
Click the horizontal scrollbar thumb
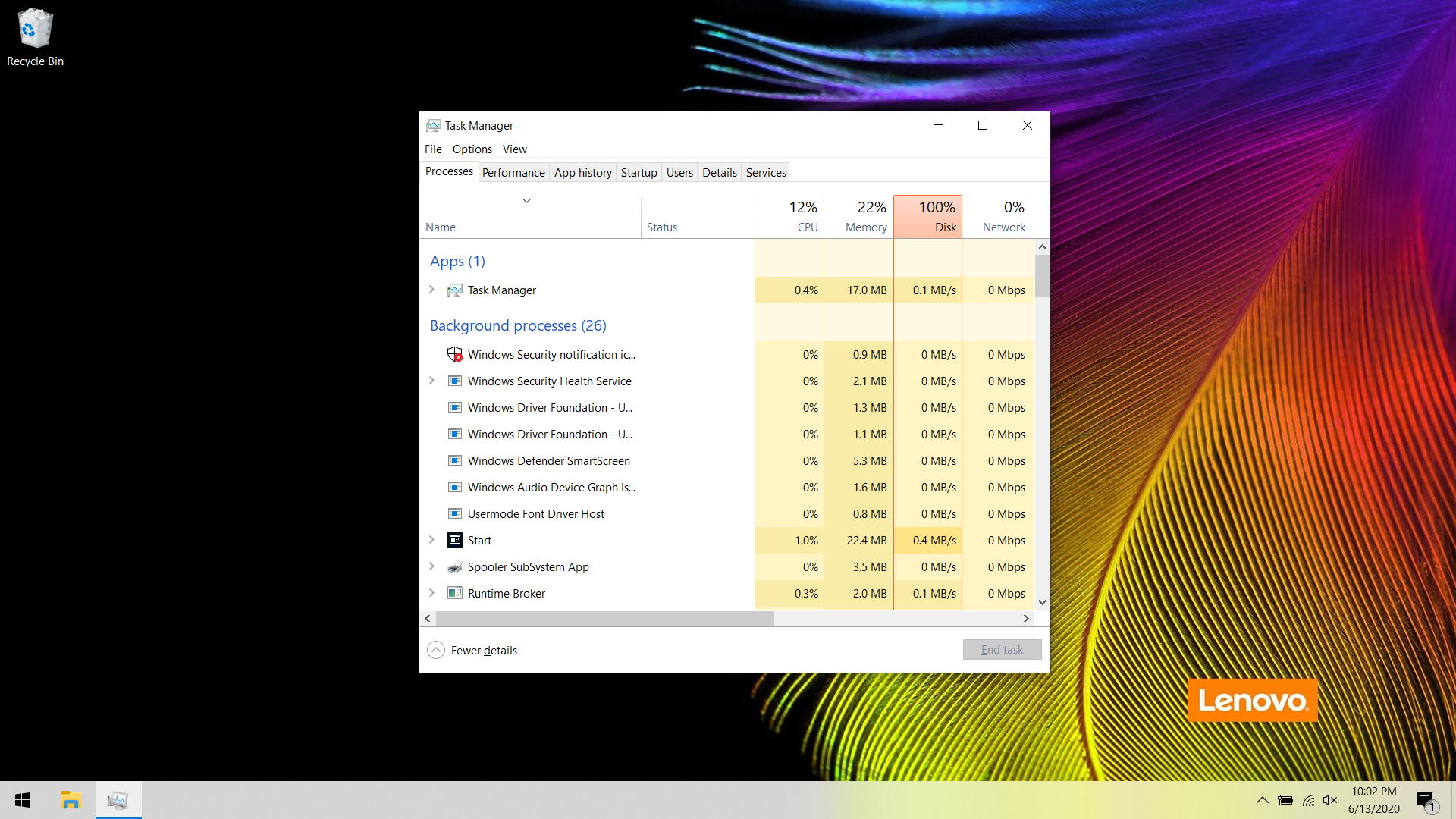604,619
